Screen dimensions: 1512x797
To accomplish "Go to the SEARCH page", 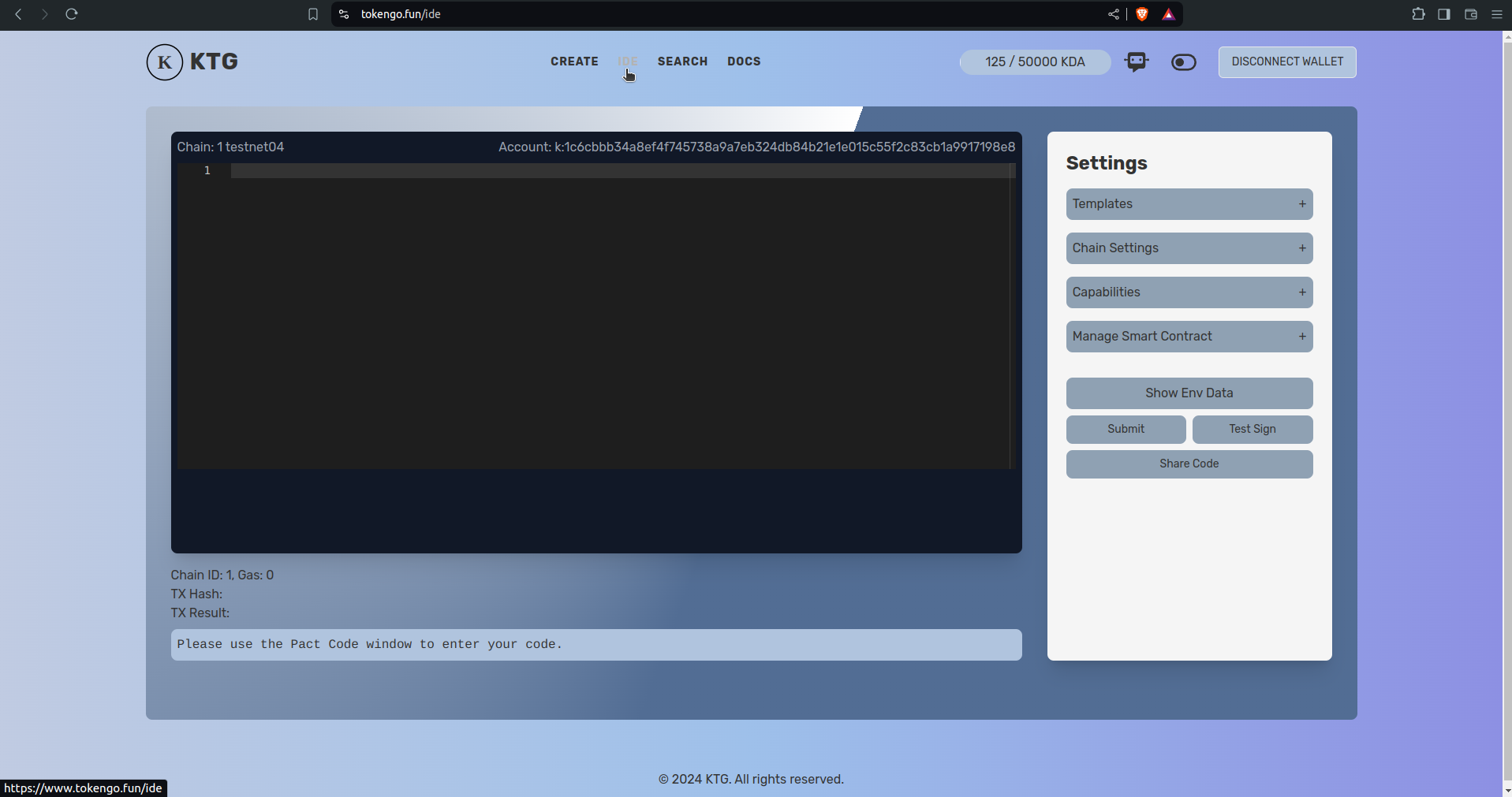I will (682, 61).
